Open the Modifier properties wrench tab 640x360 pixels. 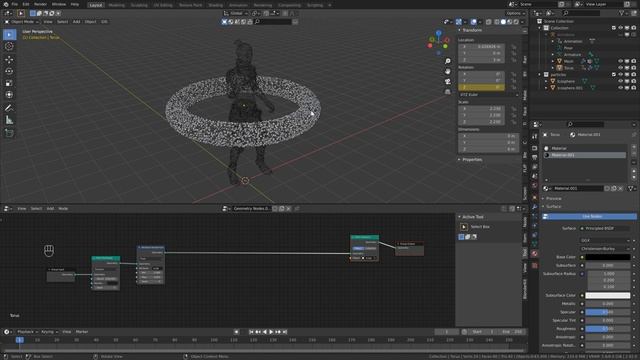(535, 207)
